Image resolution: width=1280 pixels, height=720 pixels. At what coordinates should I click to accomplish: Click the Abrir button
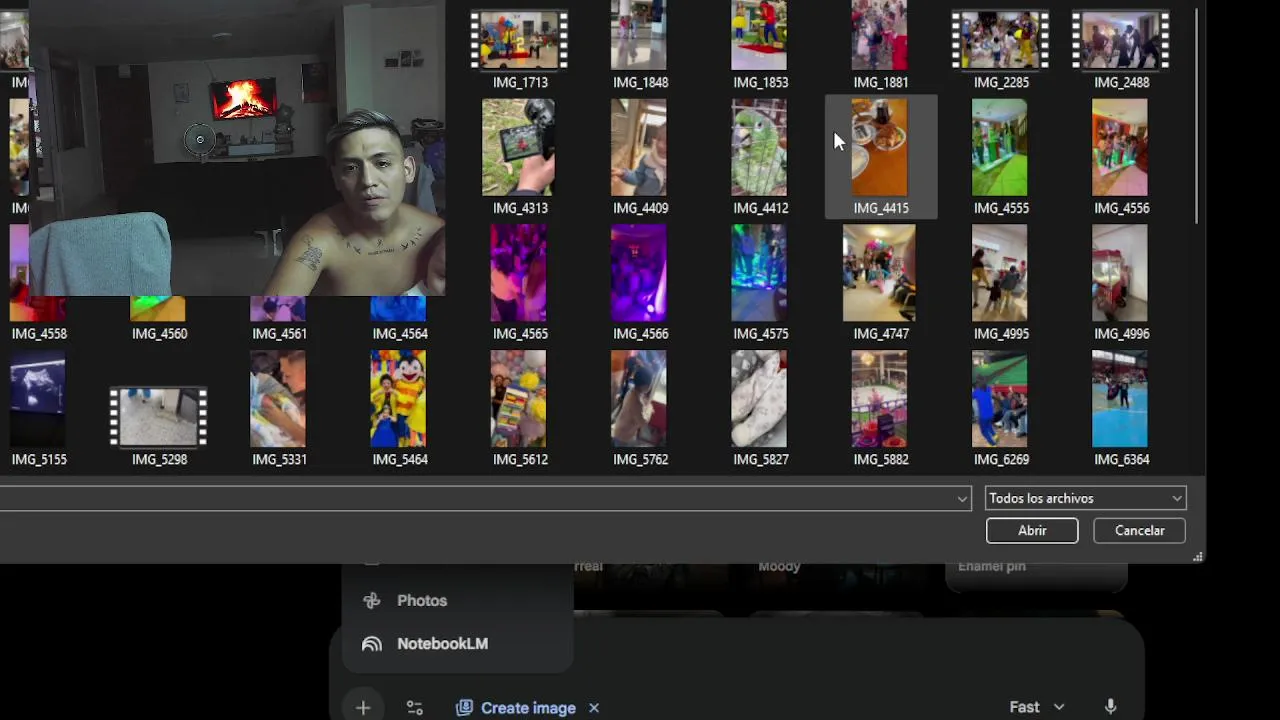(x=1032, y=531)
